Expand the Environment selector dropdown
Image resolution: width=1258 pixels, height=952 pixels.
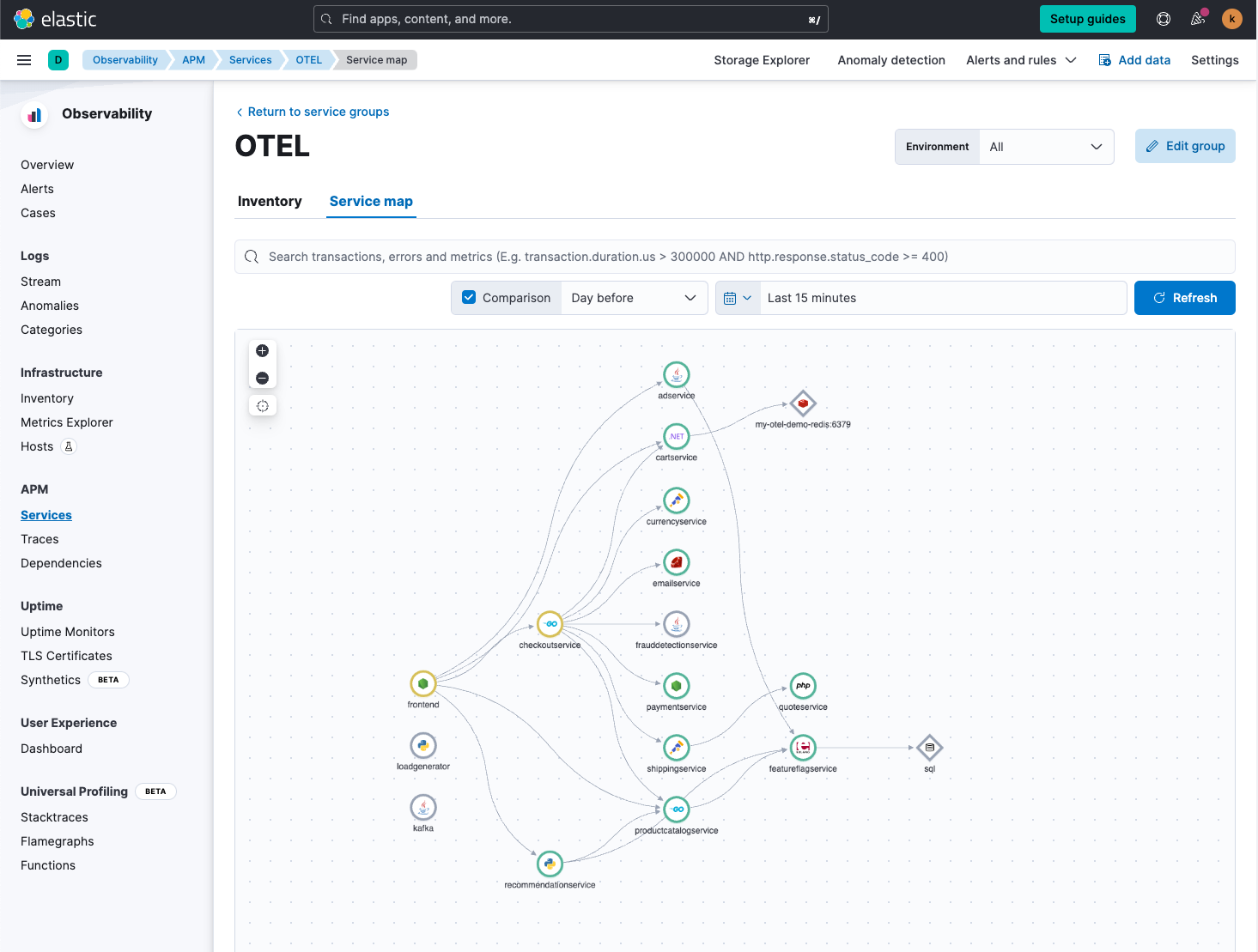pos(1045,147)
